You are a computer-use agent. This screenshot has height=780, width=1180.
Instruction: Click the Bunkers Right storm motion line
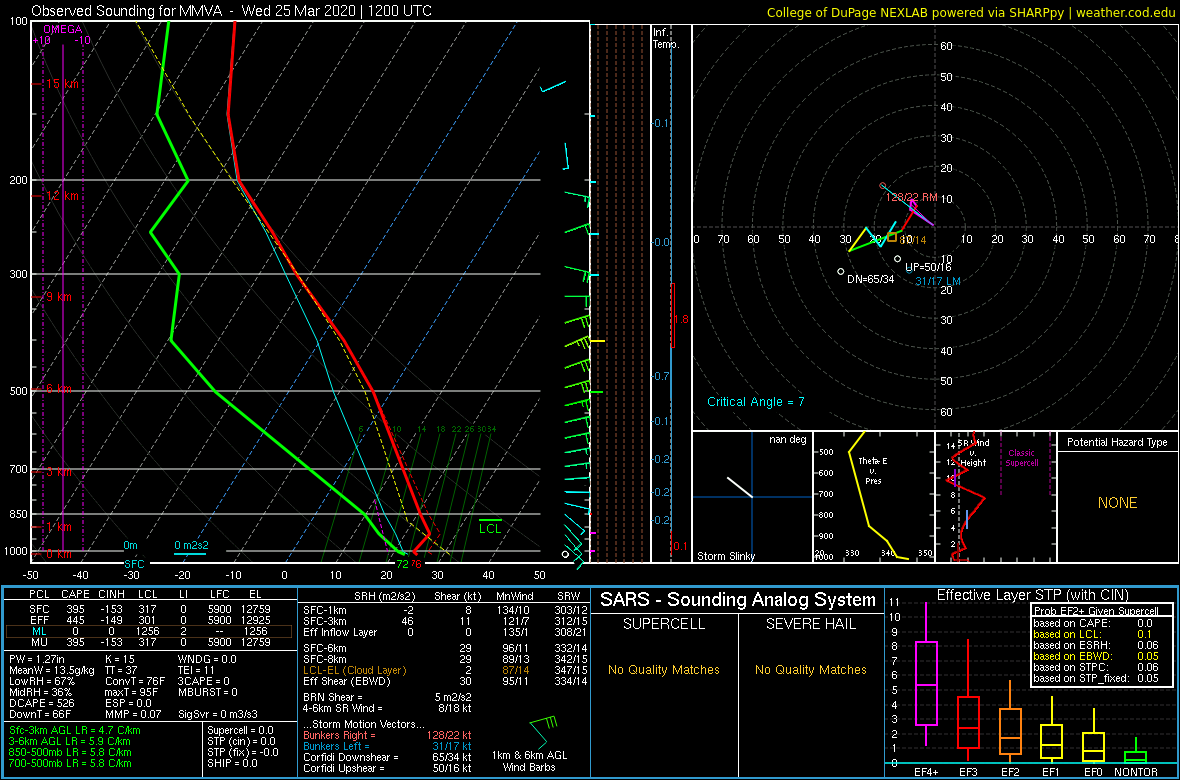tap(387, 736)
